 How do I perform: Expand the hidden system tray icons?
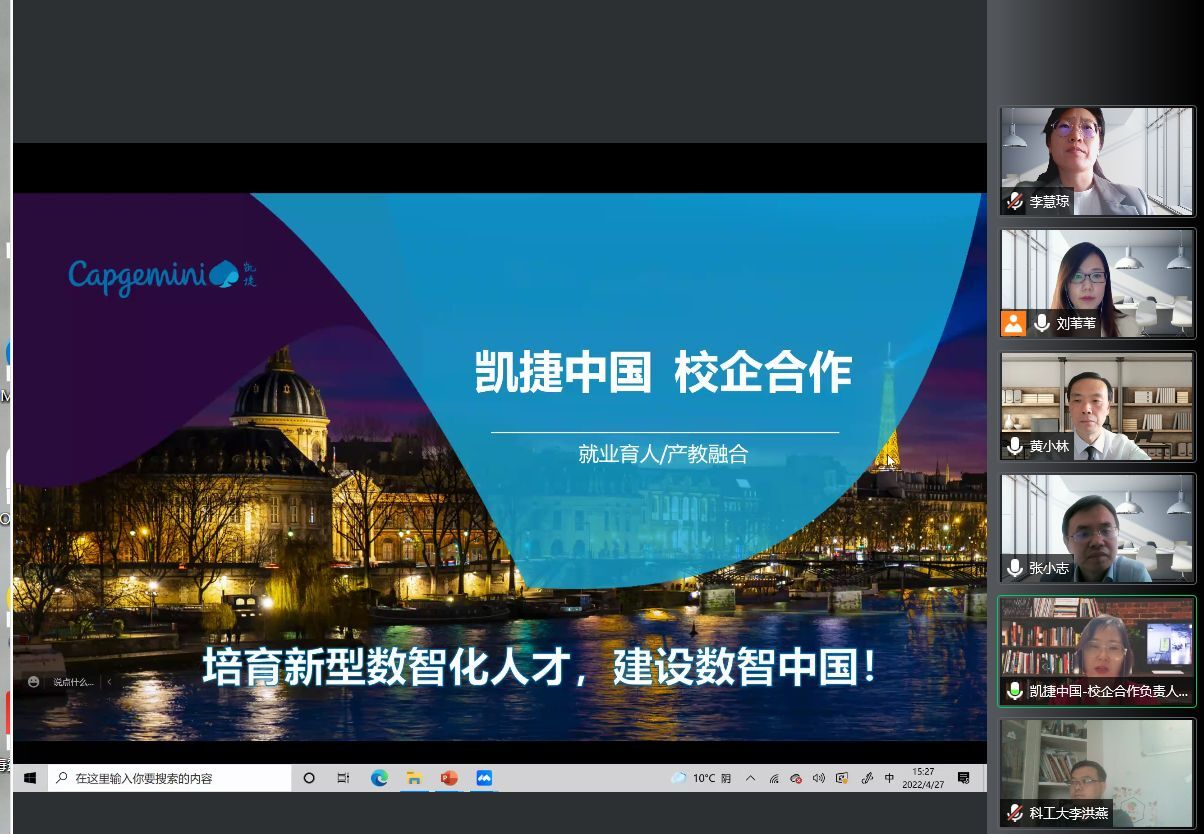click(751, 778)
